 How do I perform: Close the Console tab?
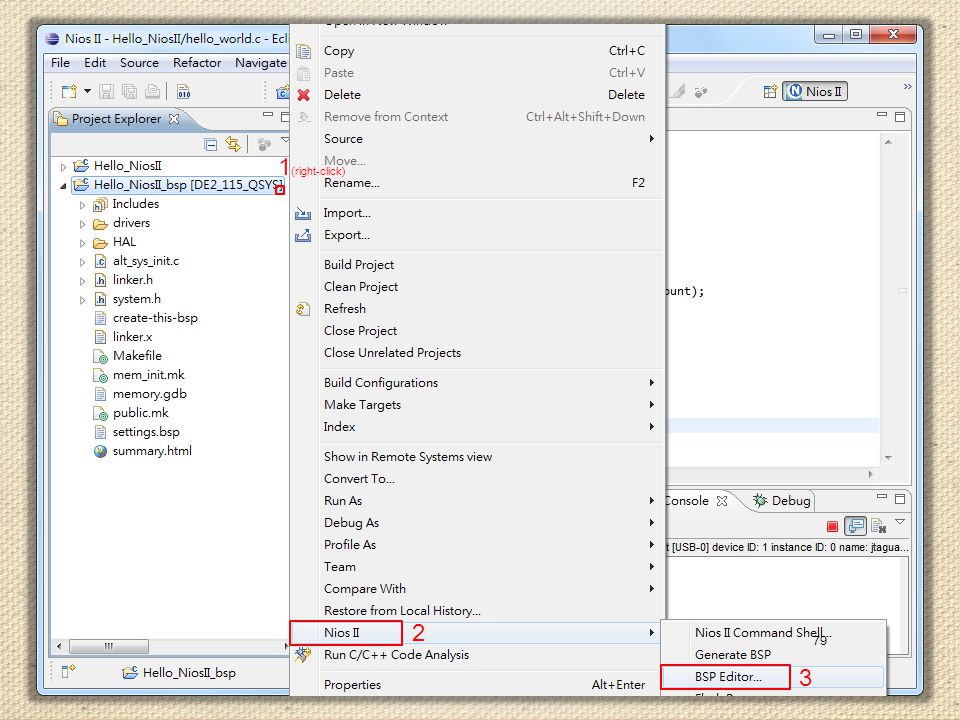pos(722,501)
